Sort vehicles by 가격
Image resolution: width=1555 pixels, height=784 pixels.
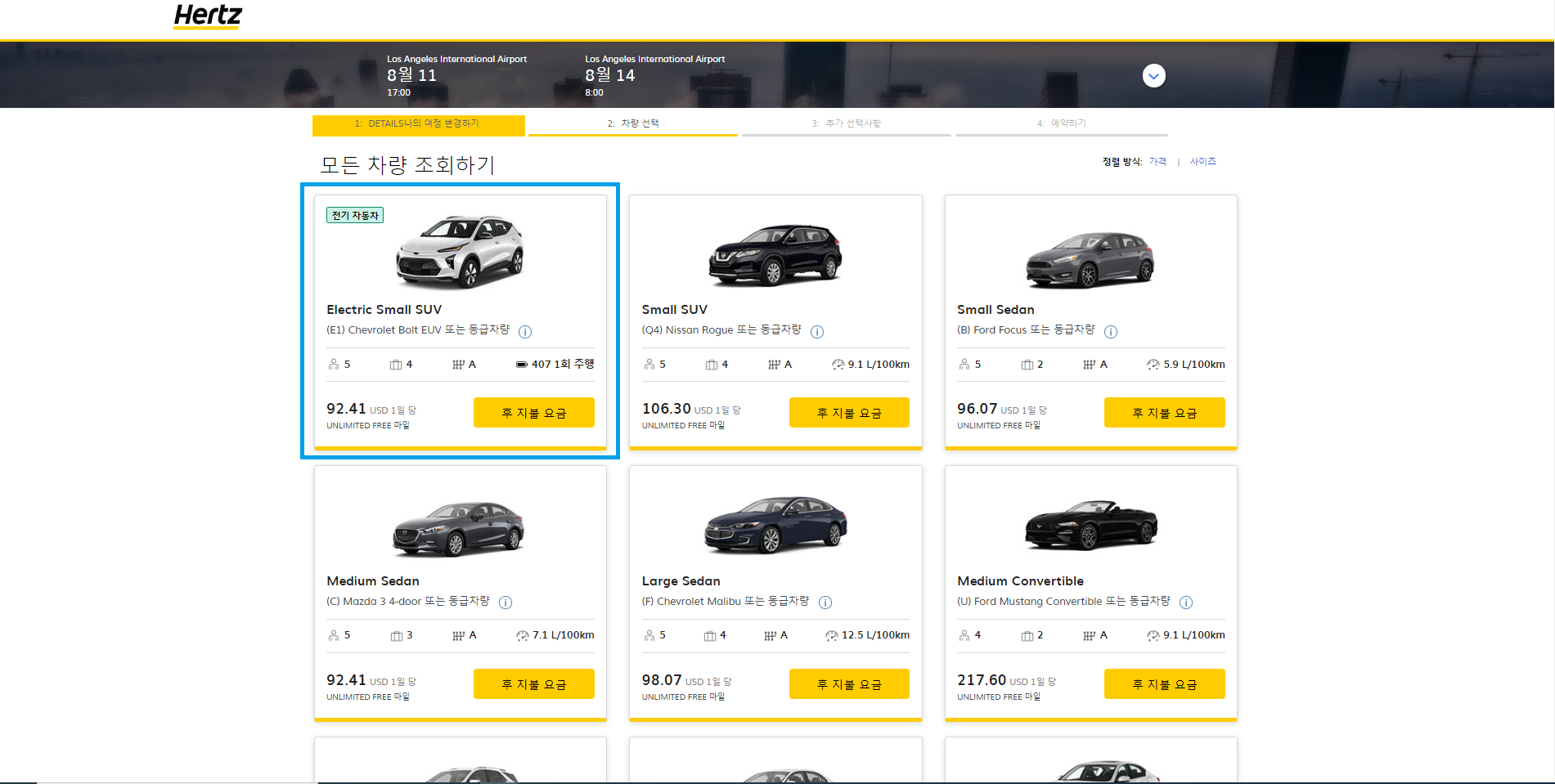[x=1157, y=161]
